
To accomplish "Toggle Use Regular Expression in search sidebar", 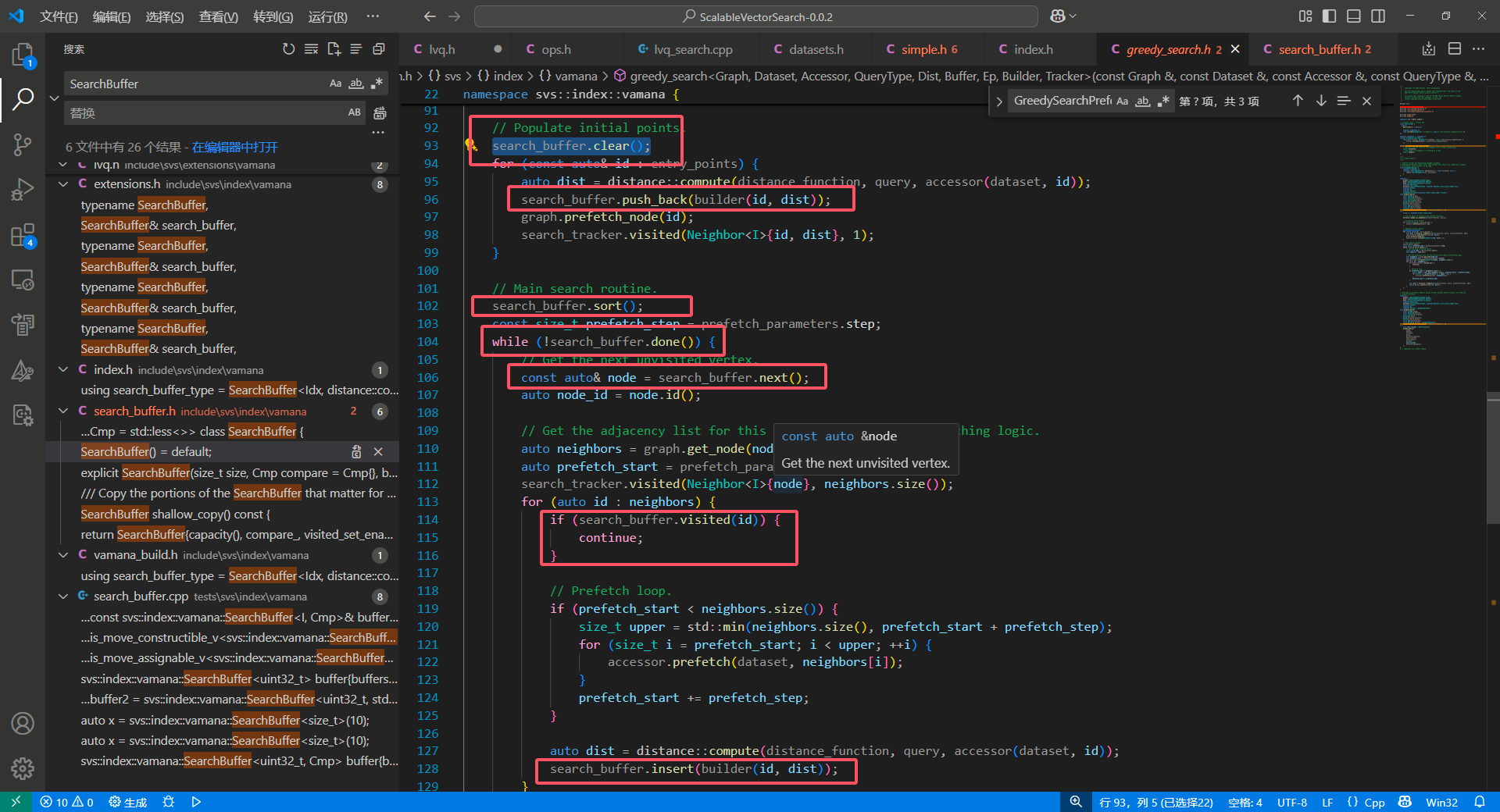I will point(377,84).
